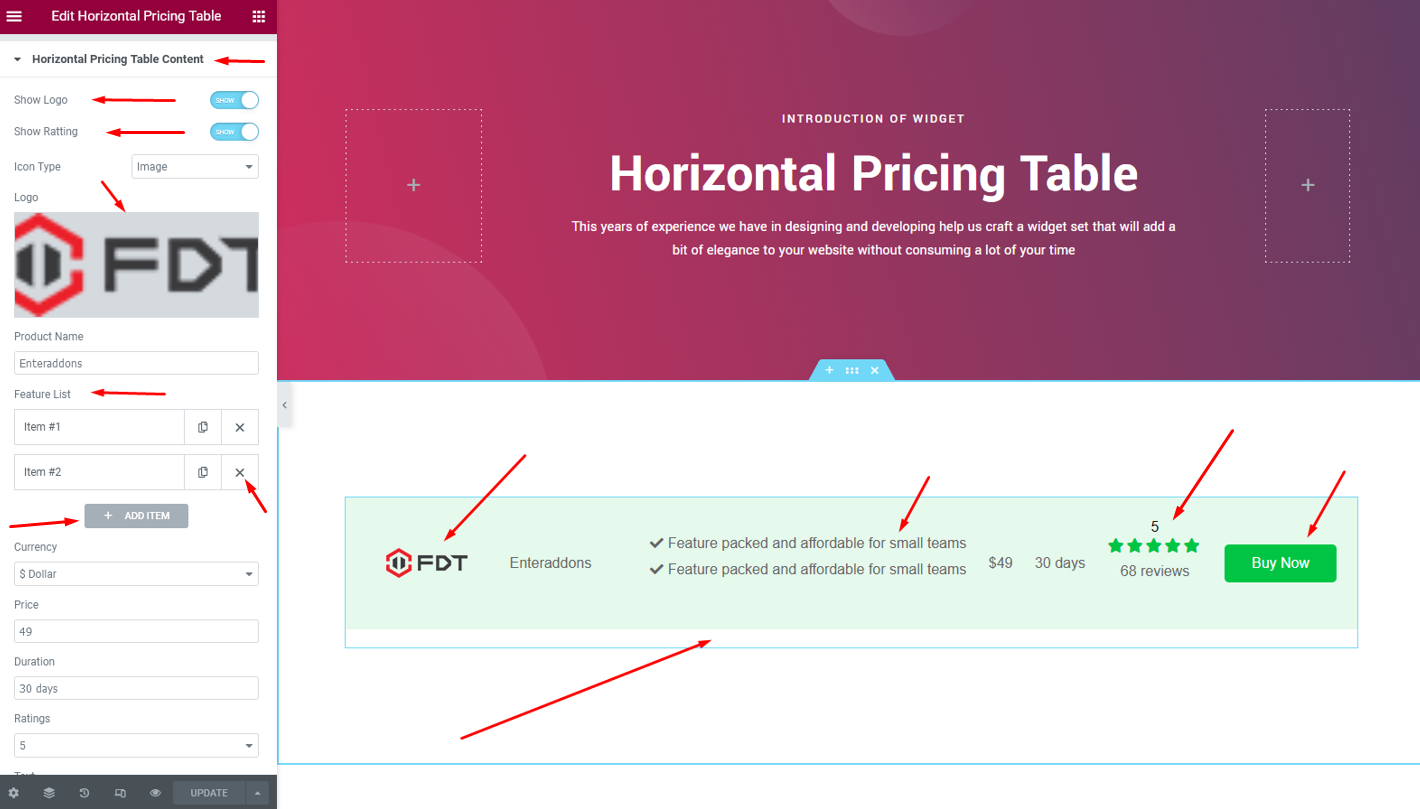Duplicate Item #1 with its copy icon

203,427
